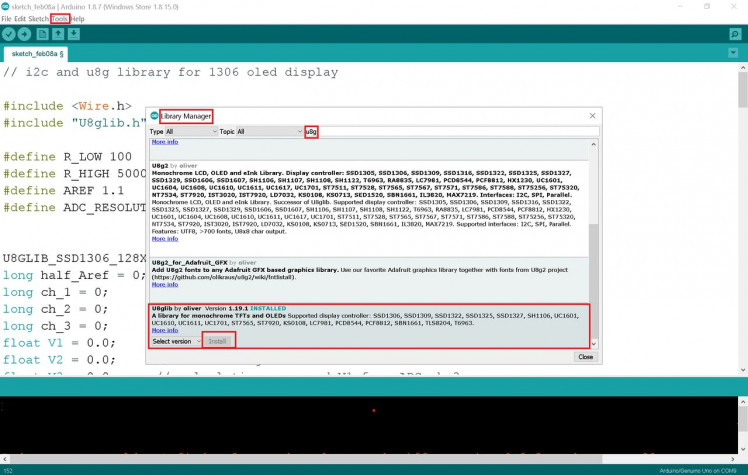748x475 pixels.
Task: Open a sketch with the Open arrow icon
Action: [58, 34]
